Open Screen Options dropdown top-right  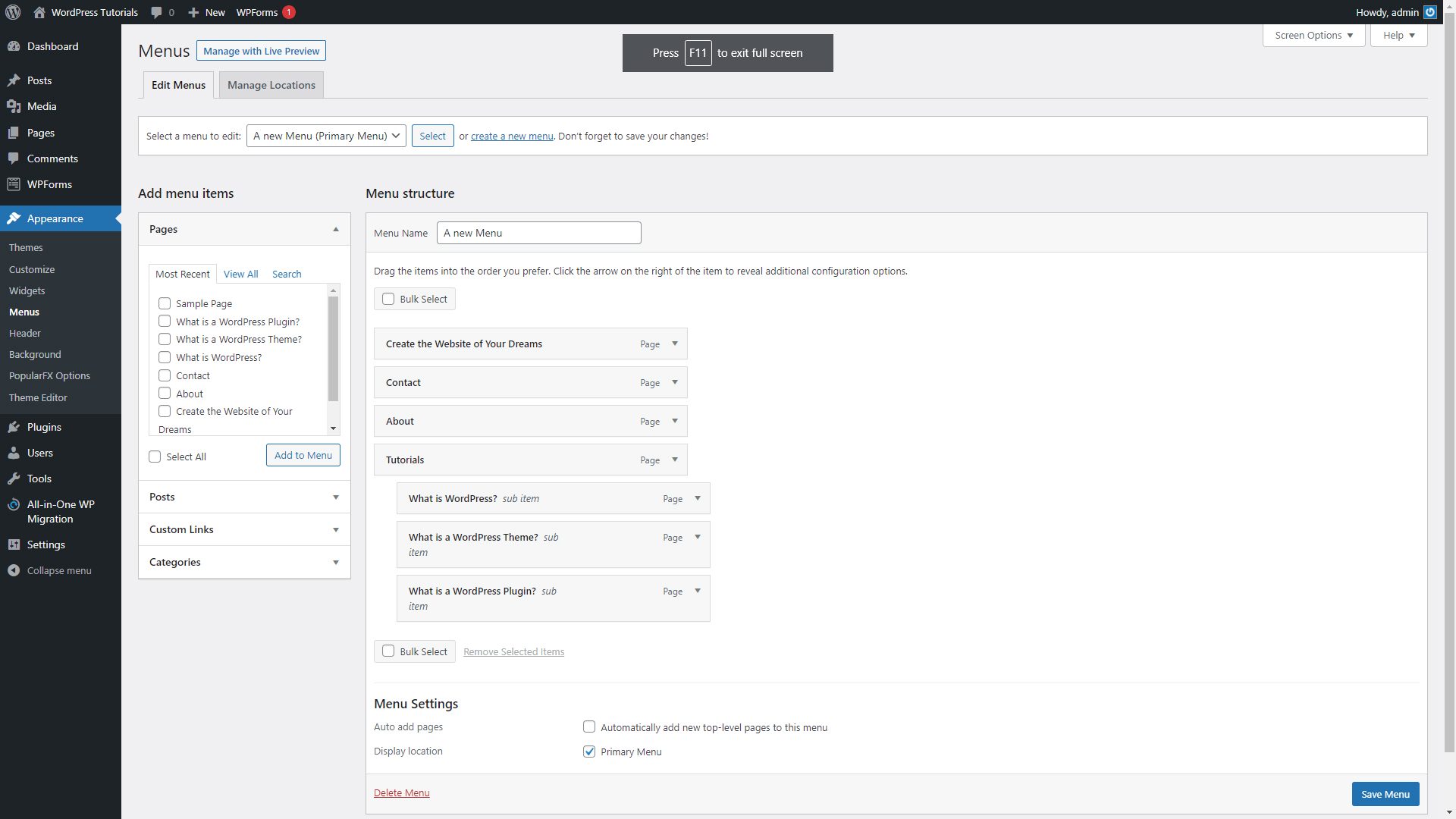(x=1313, y=35)
